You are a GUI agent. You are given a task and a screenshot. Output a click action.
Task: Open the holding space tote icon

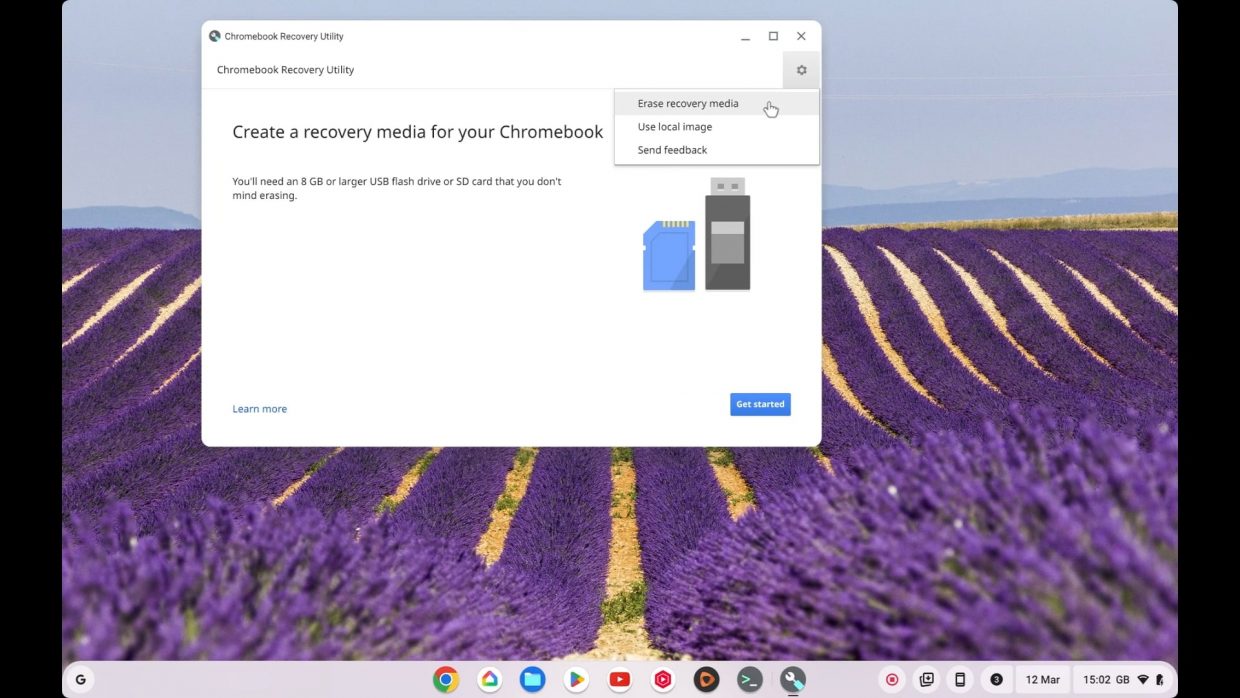(x=927, y=680)
